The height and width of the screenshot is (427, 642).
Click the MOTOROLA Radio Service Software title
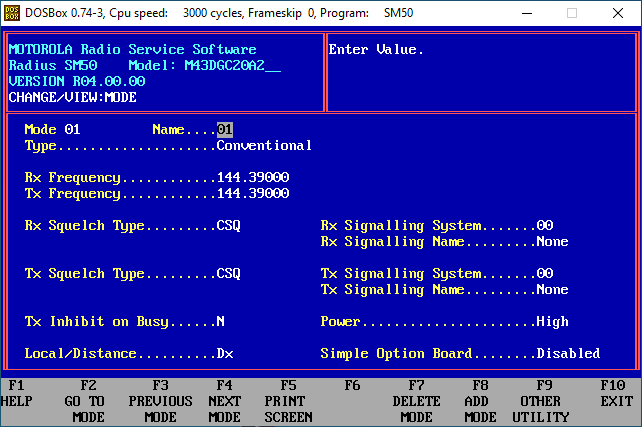pos(133,50)
